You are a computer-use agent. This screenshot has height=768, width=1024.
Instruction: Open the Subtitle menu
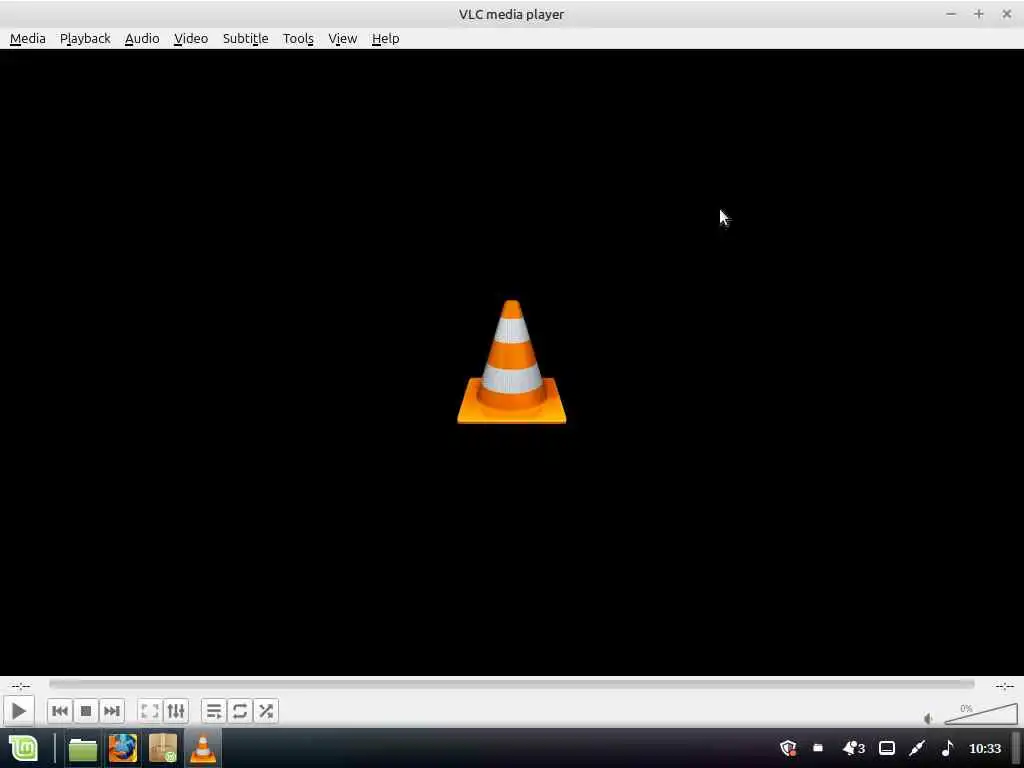tap(246, 39)
